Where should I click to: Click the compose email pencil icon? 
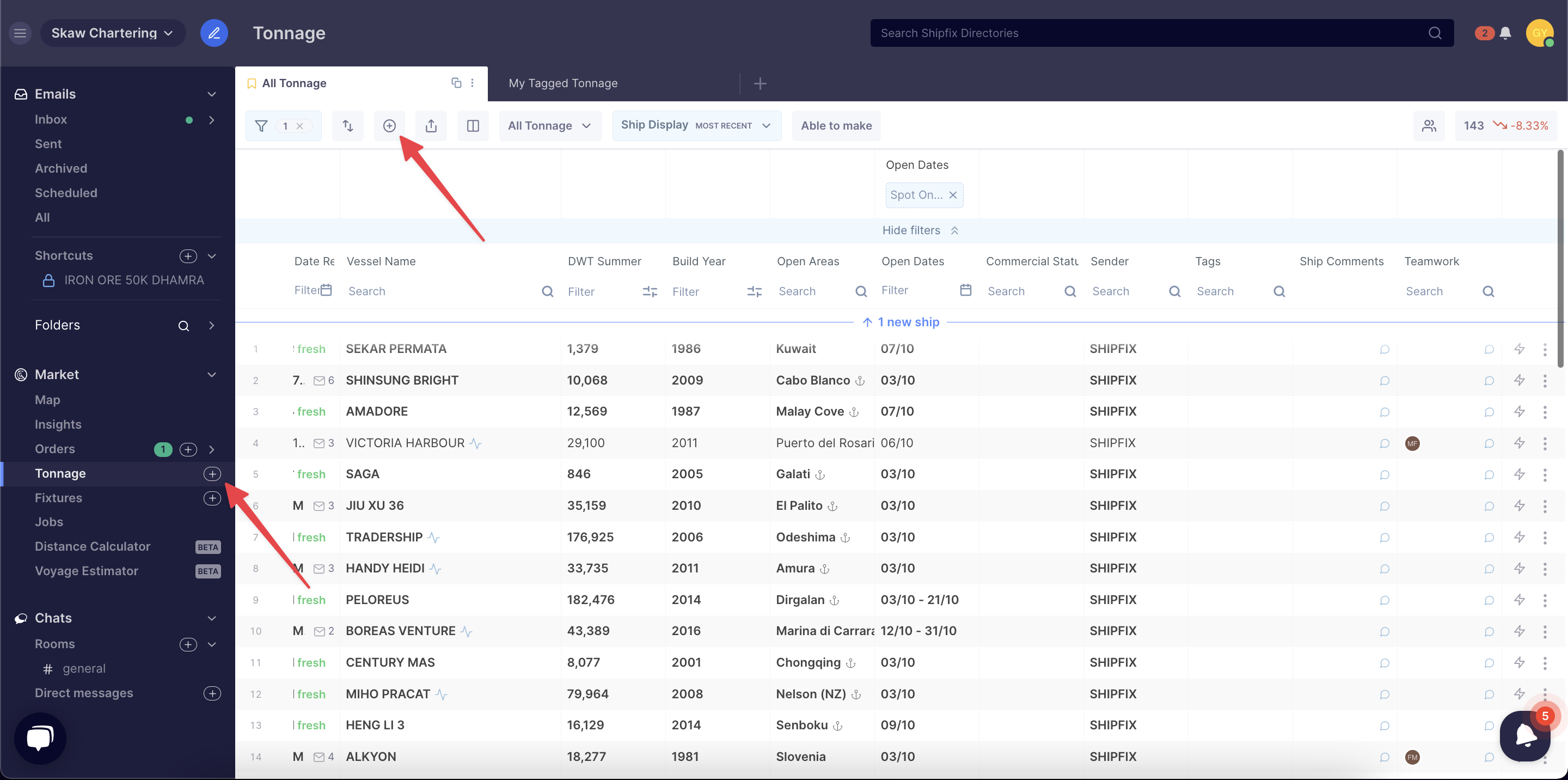pyautogui.click(x=213, y=33)
